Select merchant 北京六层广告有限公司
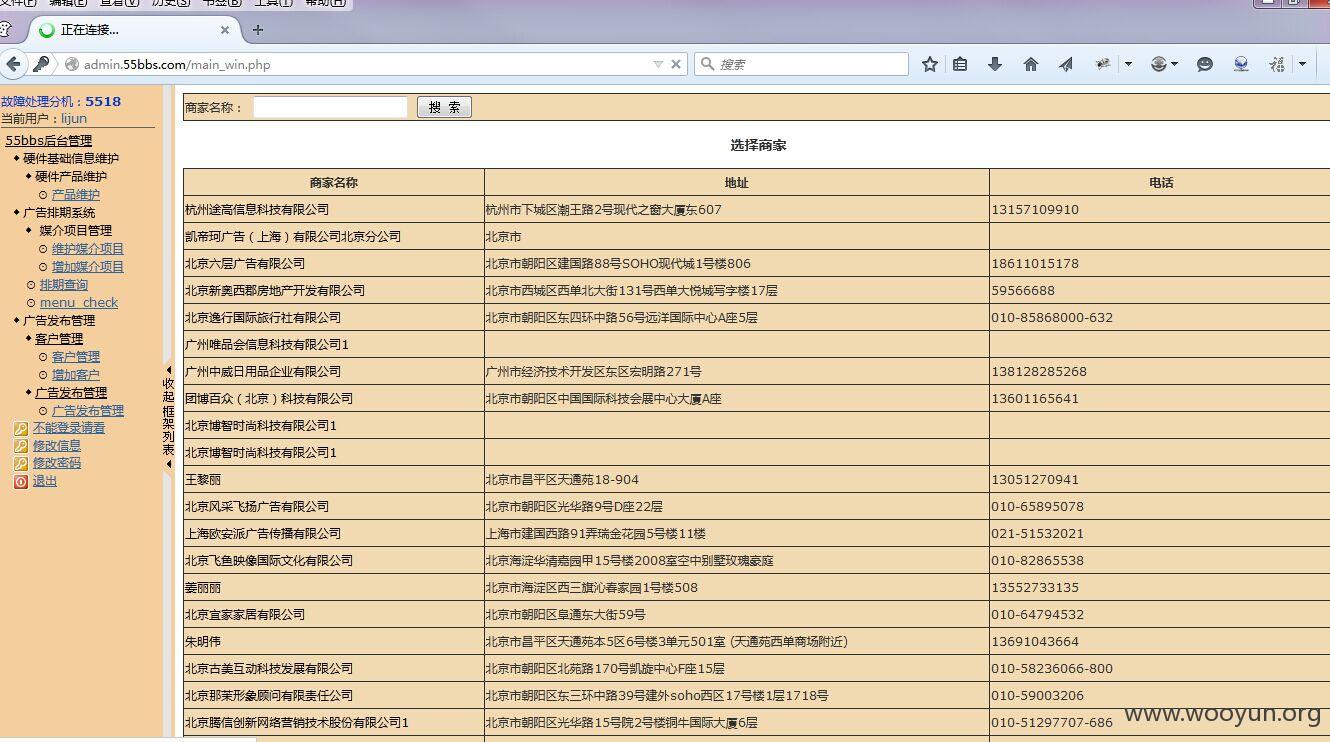This screenshot has width=1330, height=742. (x=245, y=264)
